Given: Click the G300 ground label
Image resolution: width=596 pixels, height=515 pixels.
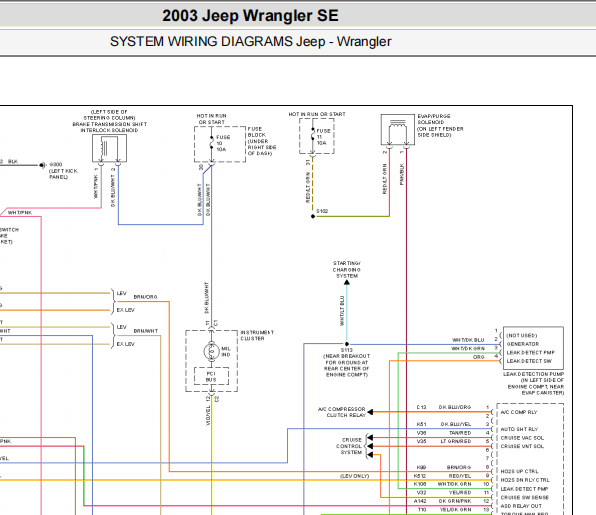Looking at the screenshot, I should tap(55, 165).
